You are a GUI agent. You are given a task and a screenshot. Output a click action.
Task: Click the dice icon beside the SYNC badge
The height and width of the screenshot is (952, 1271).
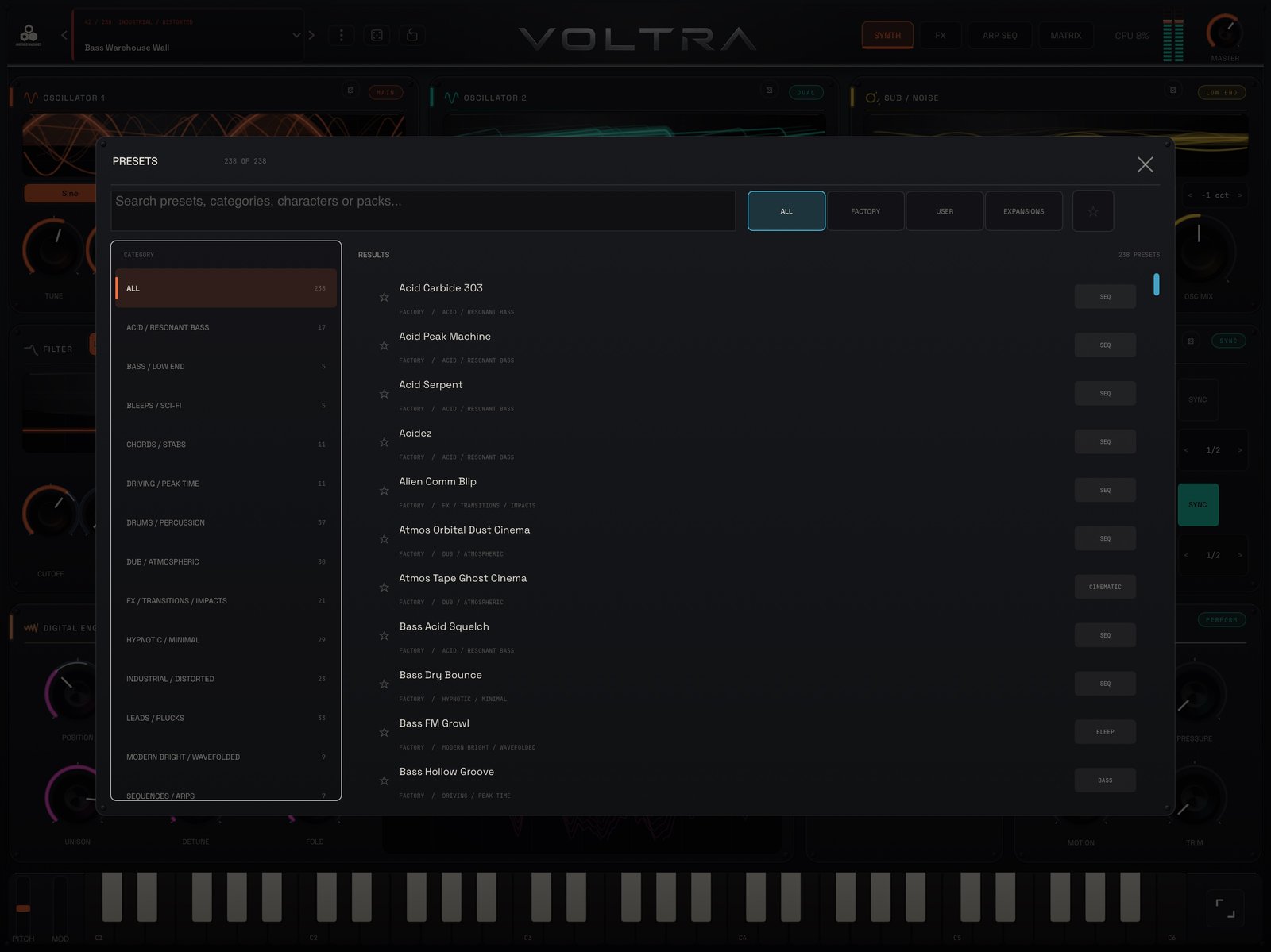click(1191, 341)
